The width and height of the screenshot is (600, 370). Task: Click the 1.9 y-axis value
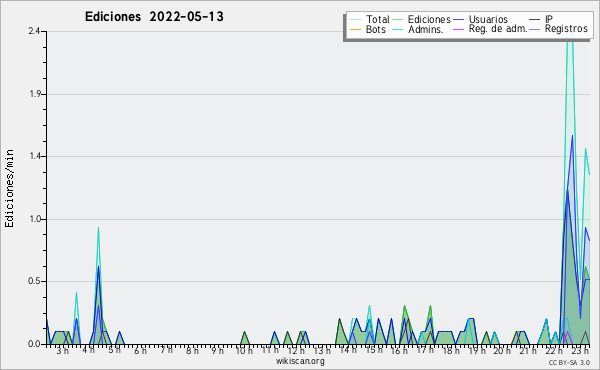coord(35,94)
